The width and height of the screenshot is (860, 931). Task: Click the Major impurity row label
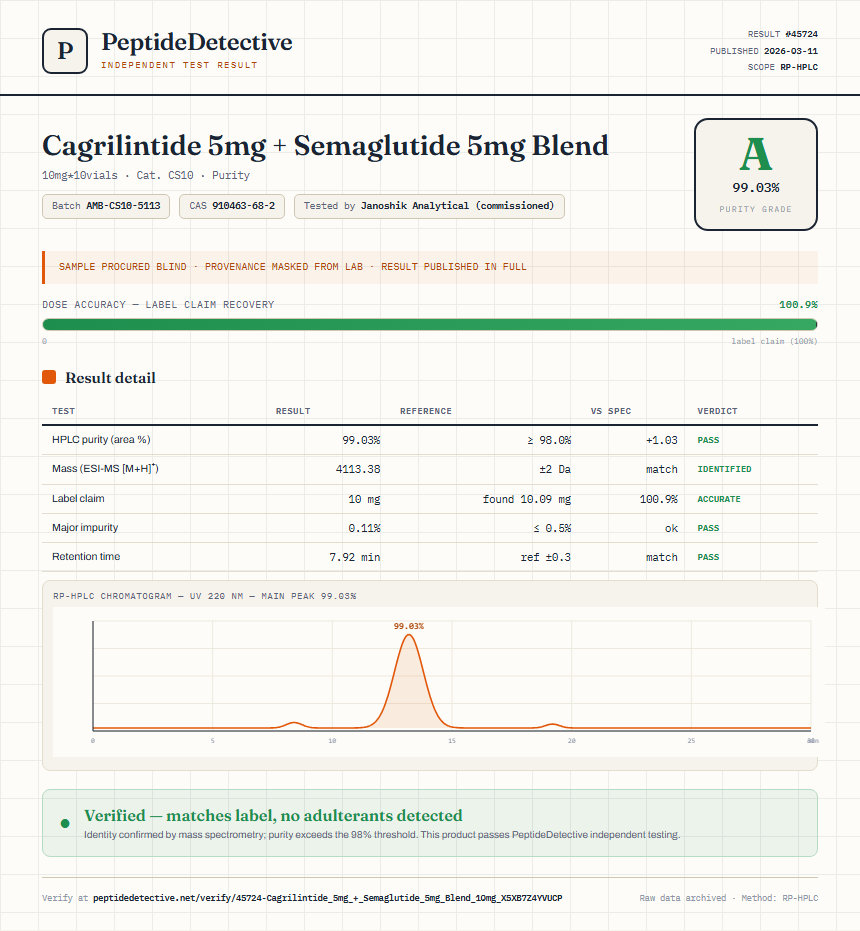85,527
